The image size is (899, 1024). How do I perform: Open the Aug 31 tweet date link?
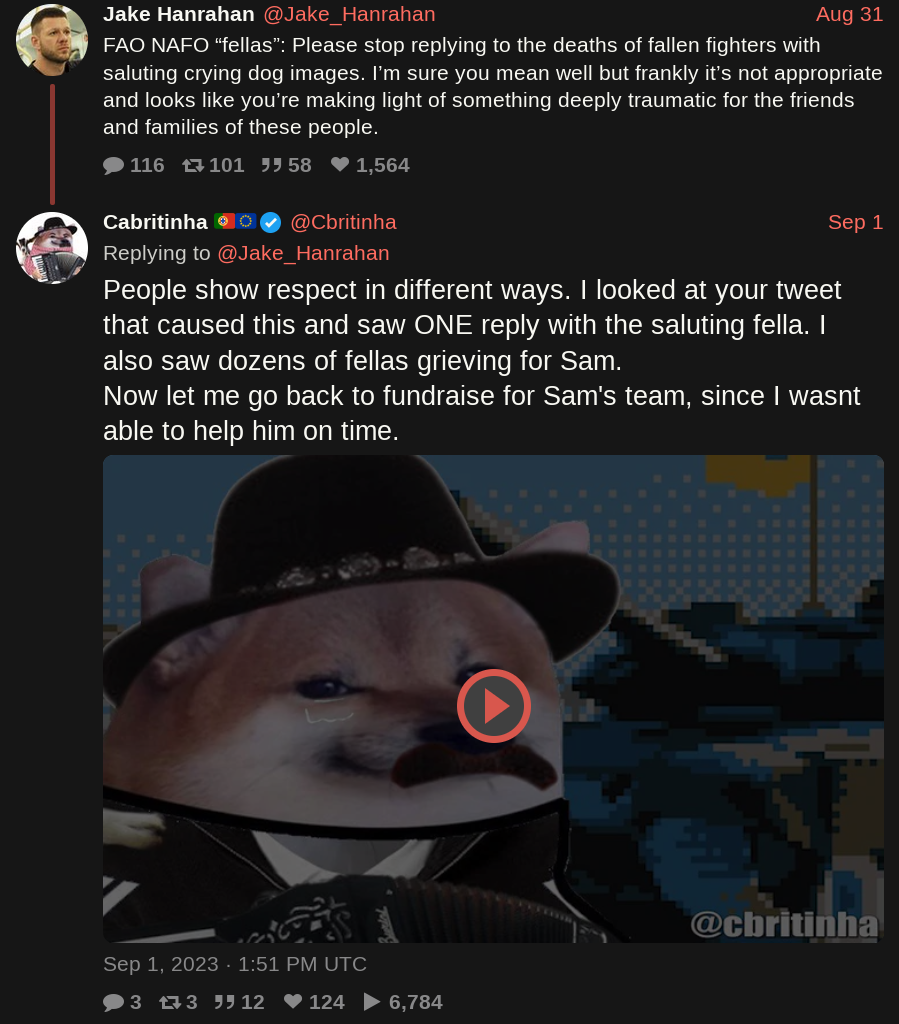(849, 14)
